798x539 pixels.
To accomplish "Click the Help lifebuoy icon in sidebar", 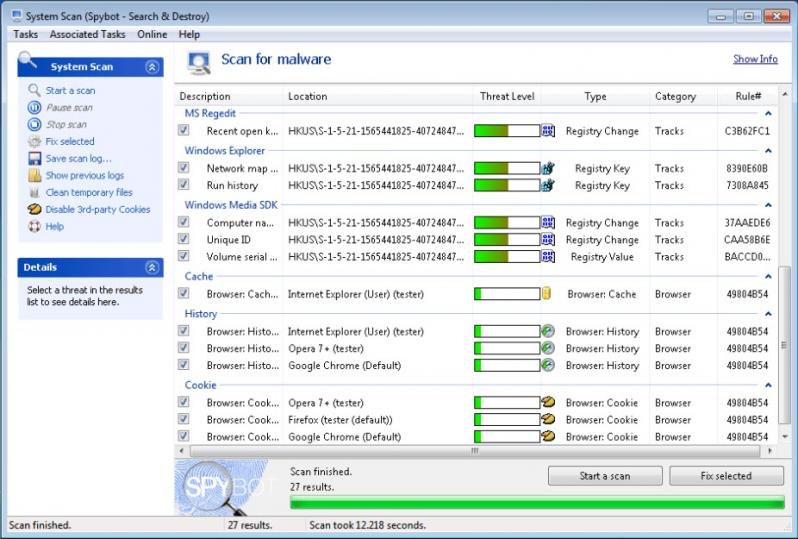I will [x=34, y=226].
